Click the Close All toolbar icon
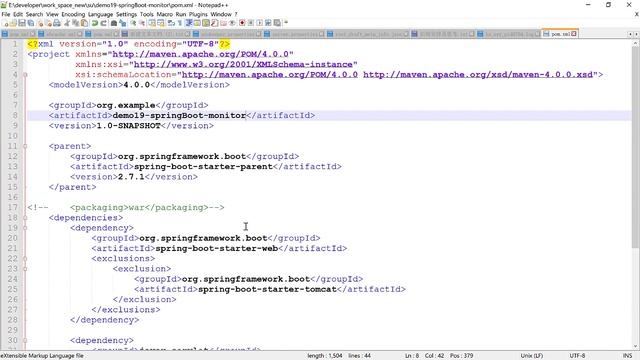Screen dimensions: 640x360 pyautogui.click(x=49, y=23)
